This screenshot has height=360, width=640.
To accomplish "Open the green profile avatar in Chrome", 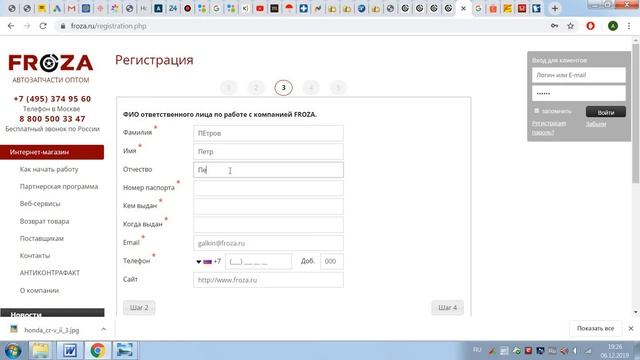I will pyautogui.click(x=613, y=26).
